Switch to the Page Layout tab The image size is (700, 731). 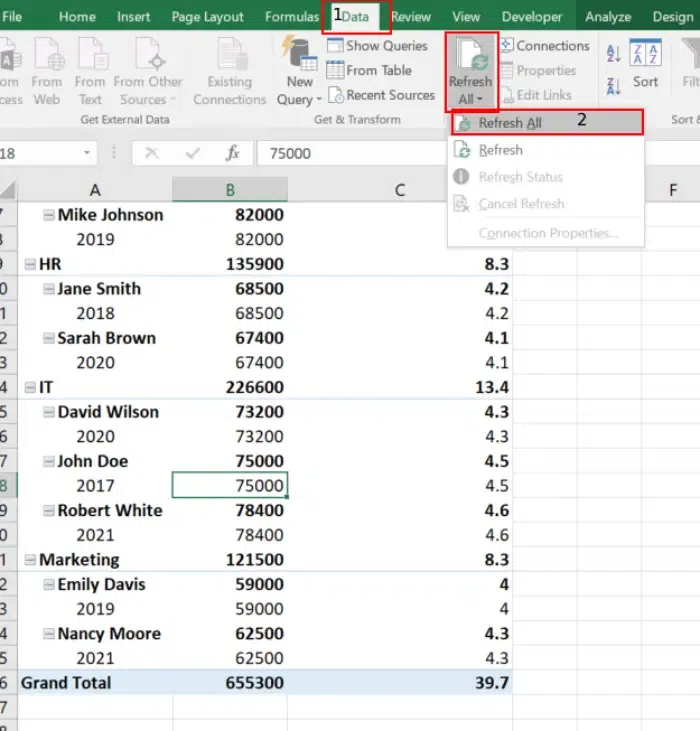207,17
